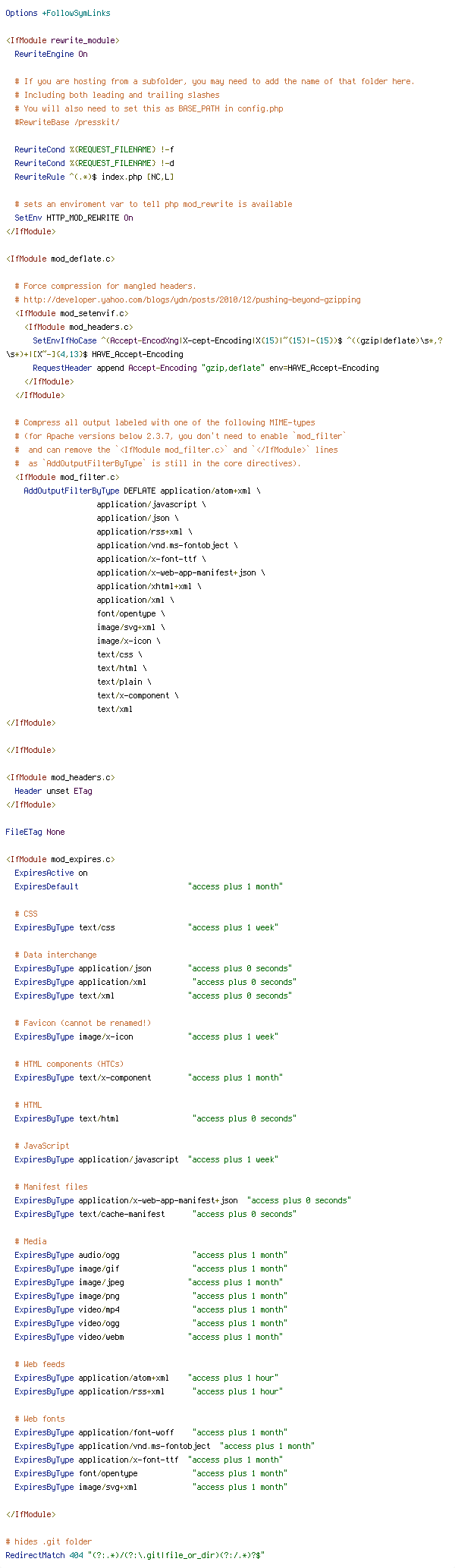
Task: Click the 'FileETag None' directive
Action: pyautogui.click(x=35, y=832)
